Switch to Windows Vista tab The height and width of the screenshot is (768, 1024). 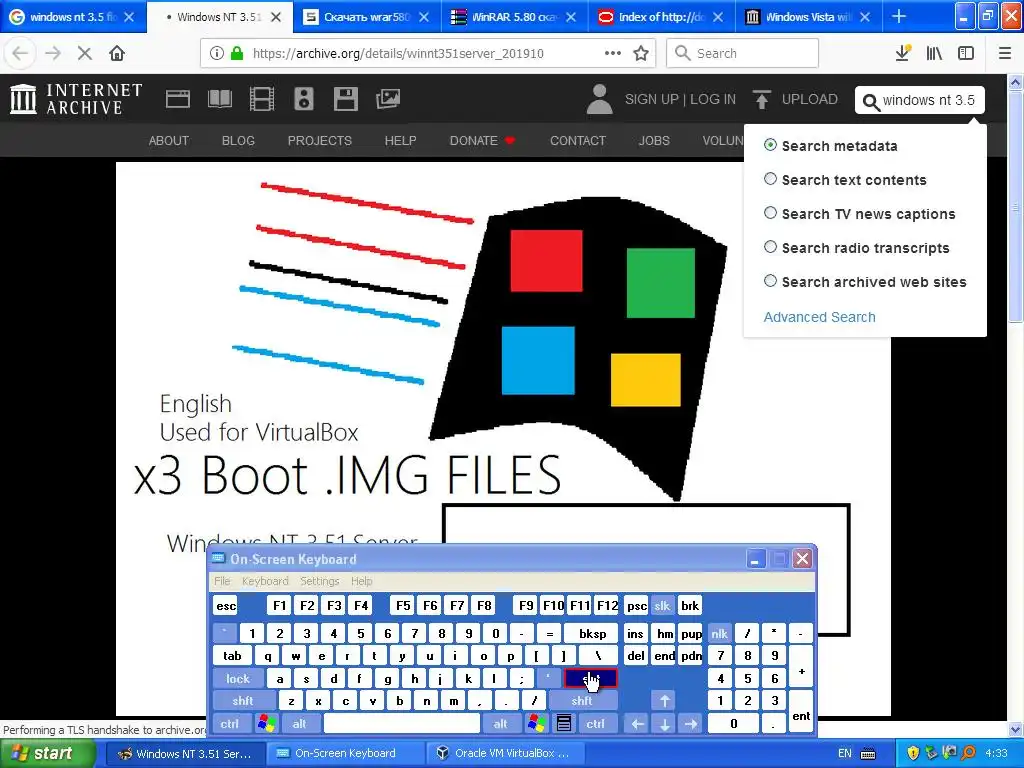coord(809,17)
